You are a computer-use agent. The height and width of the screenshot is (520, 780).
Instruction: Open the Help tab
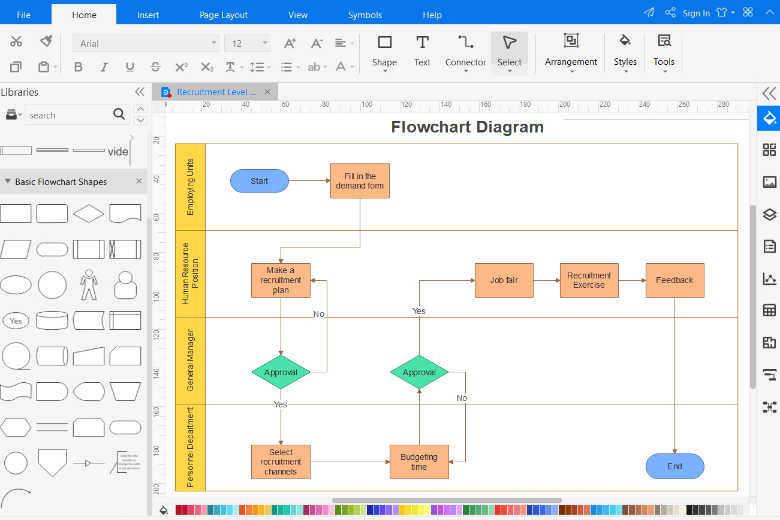[x=432, y=15]
